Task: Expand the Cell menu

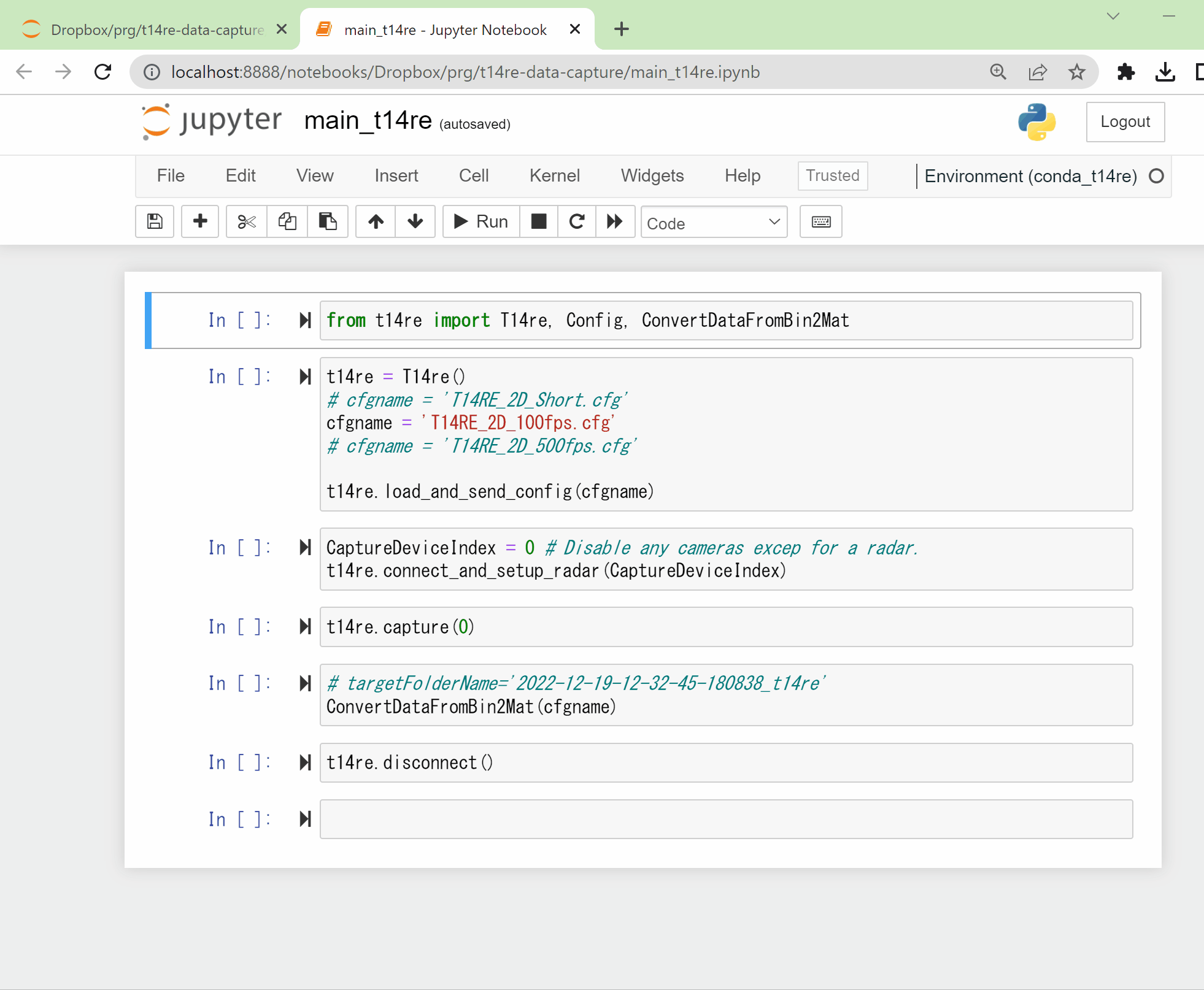Action: pyautogui.click(x=474, y=176)
